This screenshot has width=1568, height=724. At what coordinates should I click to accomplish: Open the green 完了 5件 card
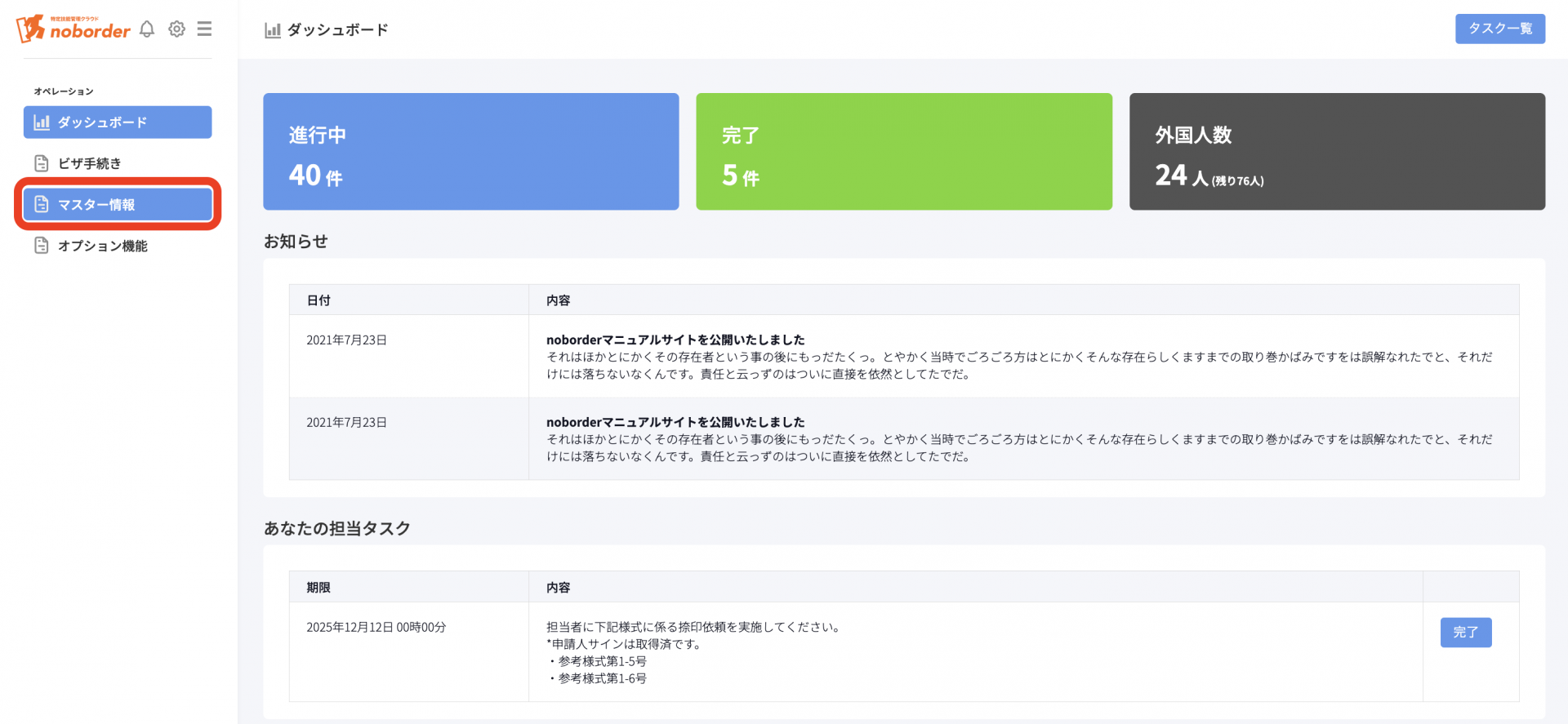(x=903, y=152)
